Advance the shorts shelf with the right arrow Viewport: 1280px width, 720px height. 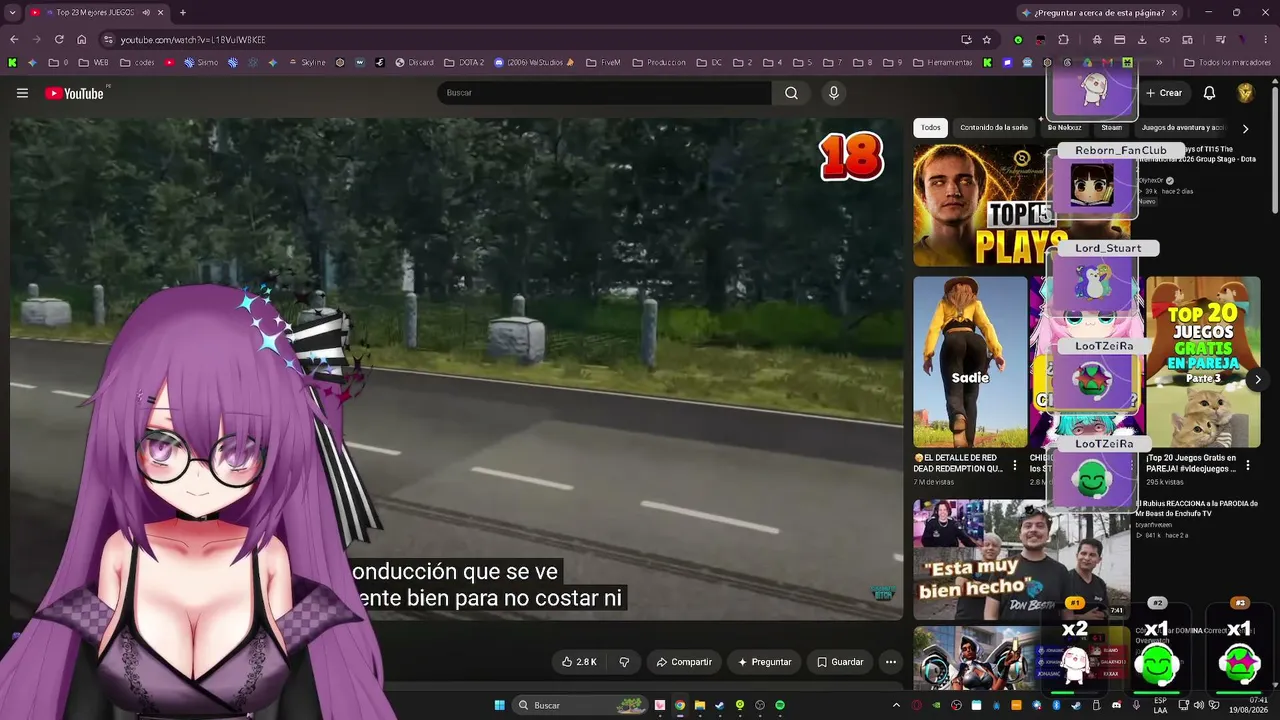(1258, 380)
